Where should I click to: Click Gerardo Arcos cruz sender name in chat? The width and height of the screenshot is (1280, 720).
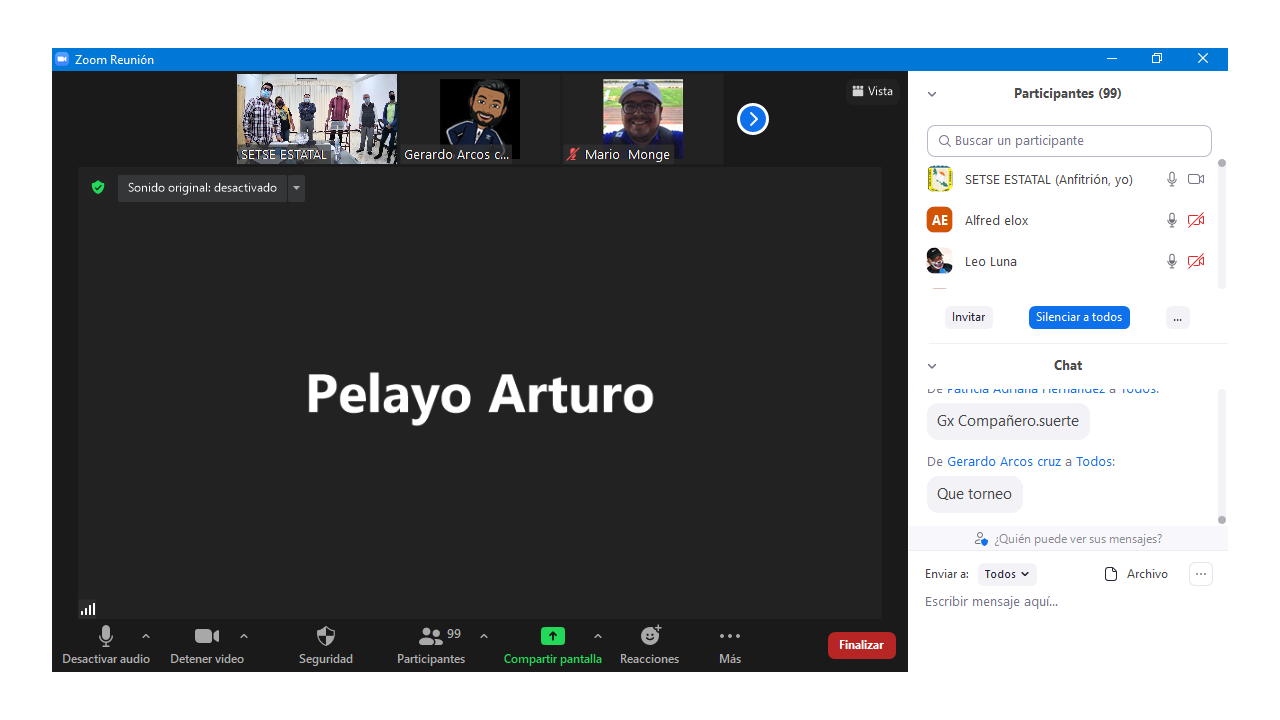[1004, 462]
